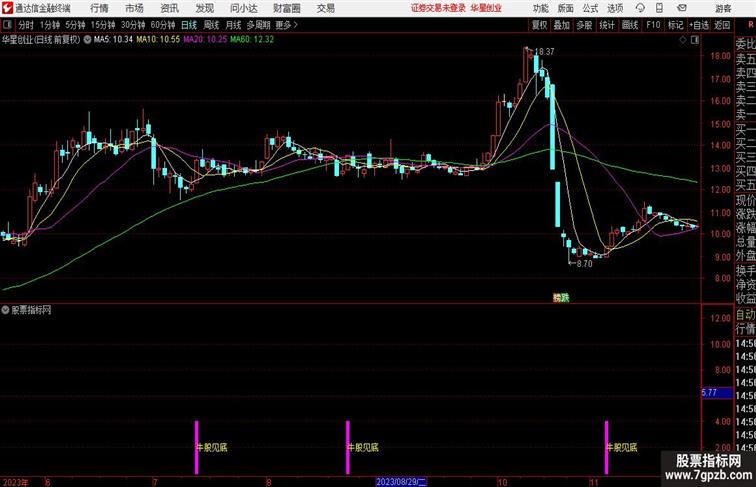Add stock with +自选 button
The image size is (756, 487).
pyautogui.click(x=699, y=25)
